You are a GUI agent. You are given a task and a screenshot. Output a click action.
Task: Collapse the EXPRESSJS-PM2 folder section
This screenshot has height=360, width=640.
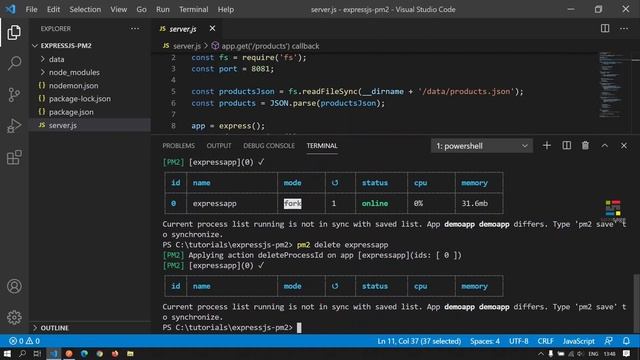[90, 45]
